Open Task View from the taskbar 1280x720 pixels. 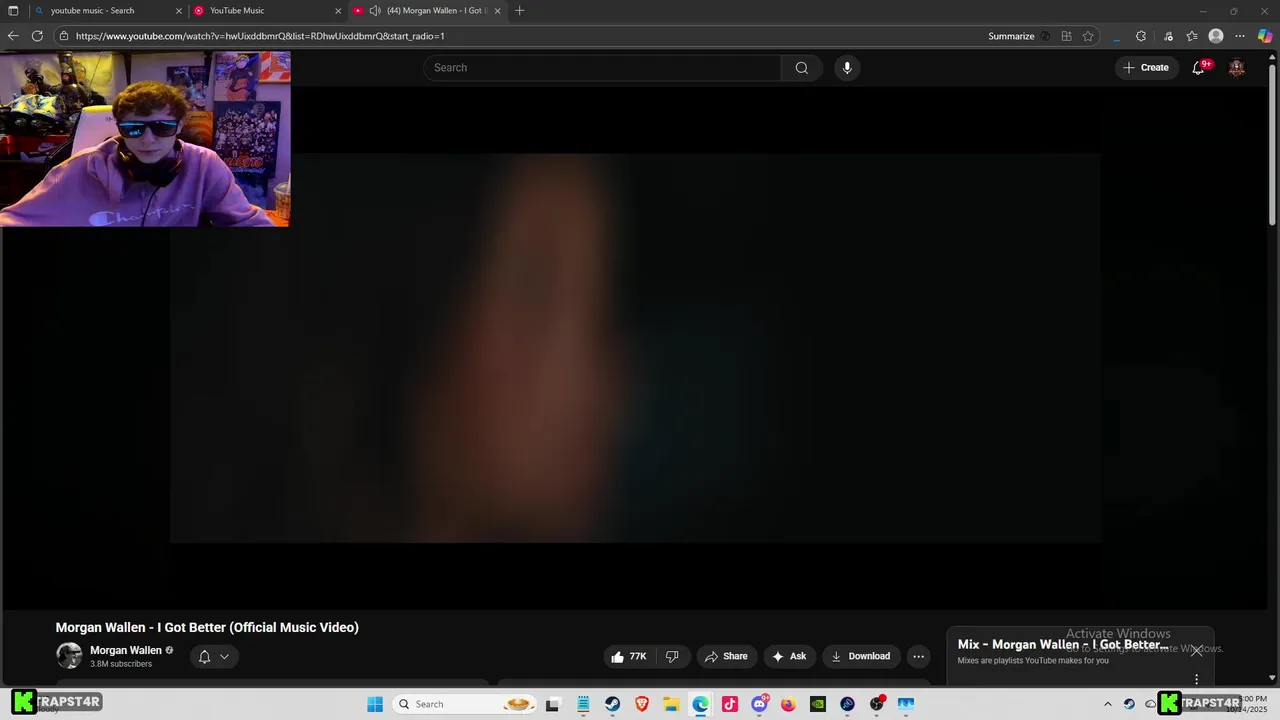[552, 704]
